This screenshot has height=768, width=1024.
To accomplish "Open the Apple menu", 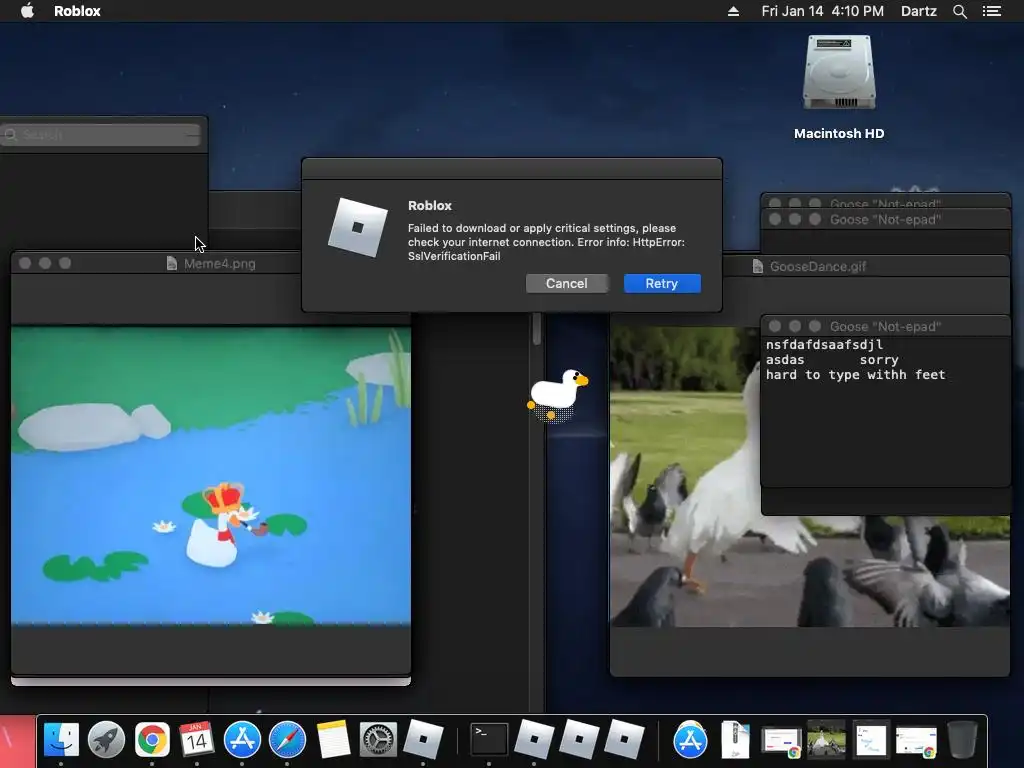I will pyautogui.click(x=27, y=11).
